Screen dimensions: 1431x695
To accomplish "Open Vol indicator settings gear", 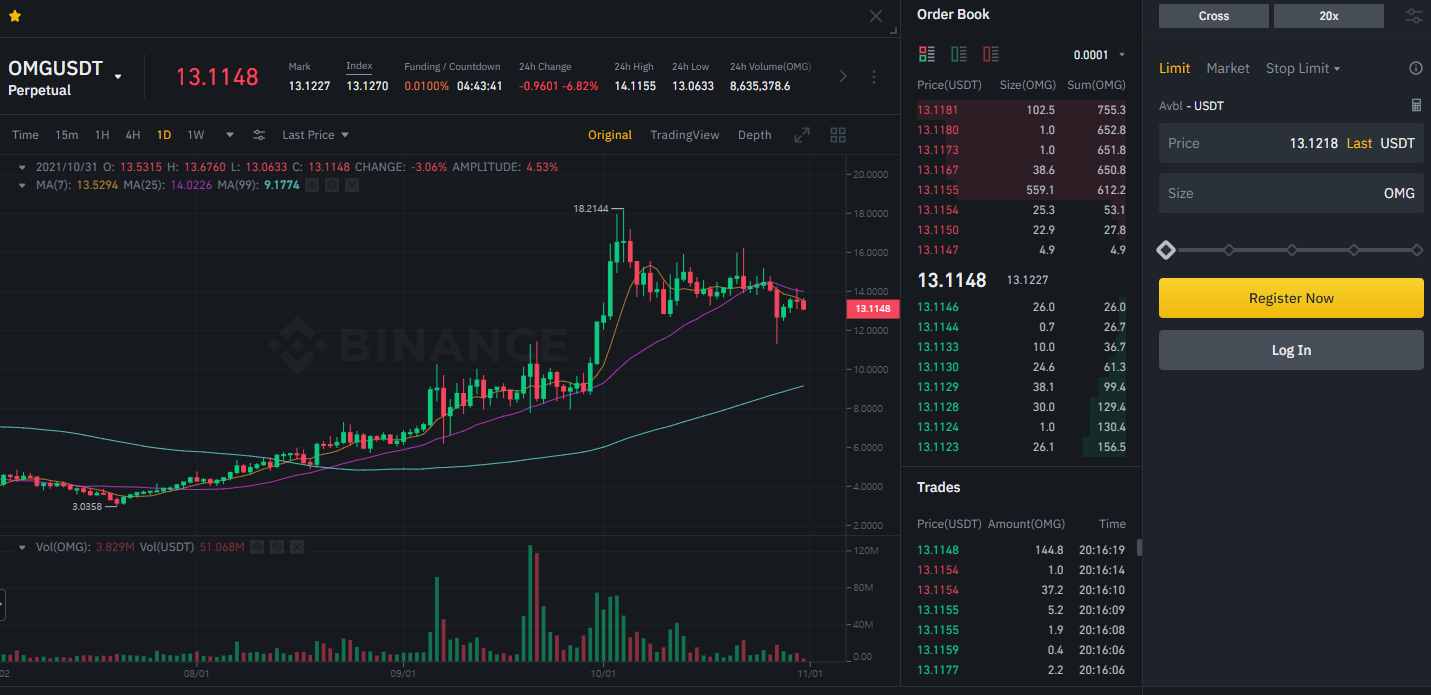I will 277,547.
